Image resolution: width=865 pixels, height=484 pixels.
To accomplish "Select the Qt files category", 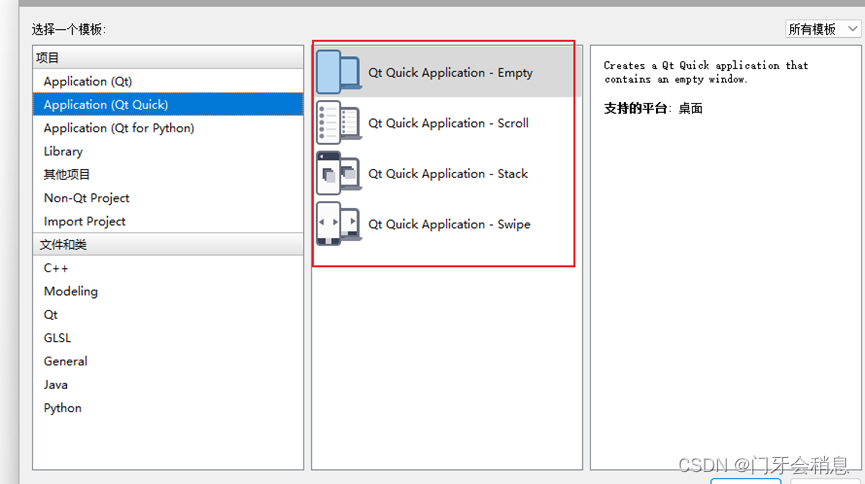I will point(168,315).
